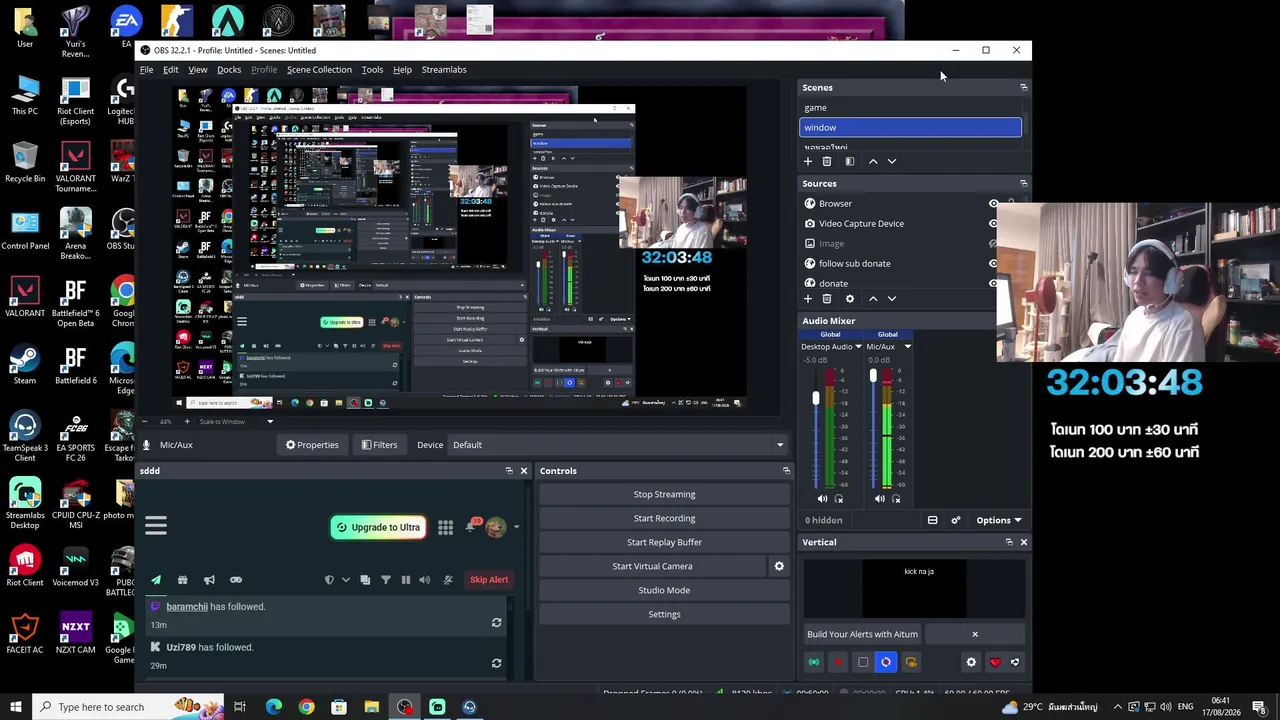Open the Edit menu
This screenshot has height=720, width=1280.
171,70
